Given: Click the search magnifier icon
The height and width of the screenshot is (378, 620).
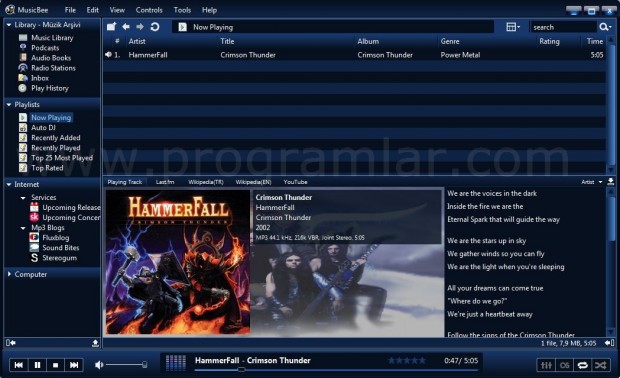Looking at the screenshot, I should click(x=603, y=27).
